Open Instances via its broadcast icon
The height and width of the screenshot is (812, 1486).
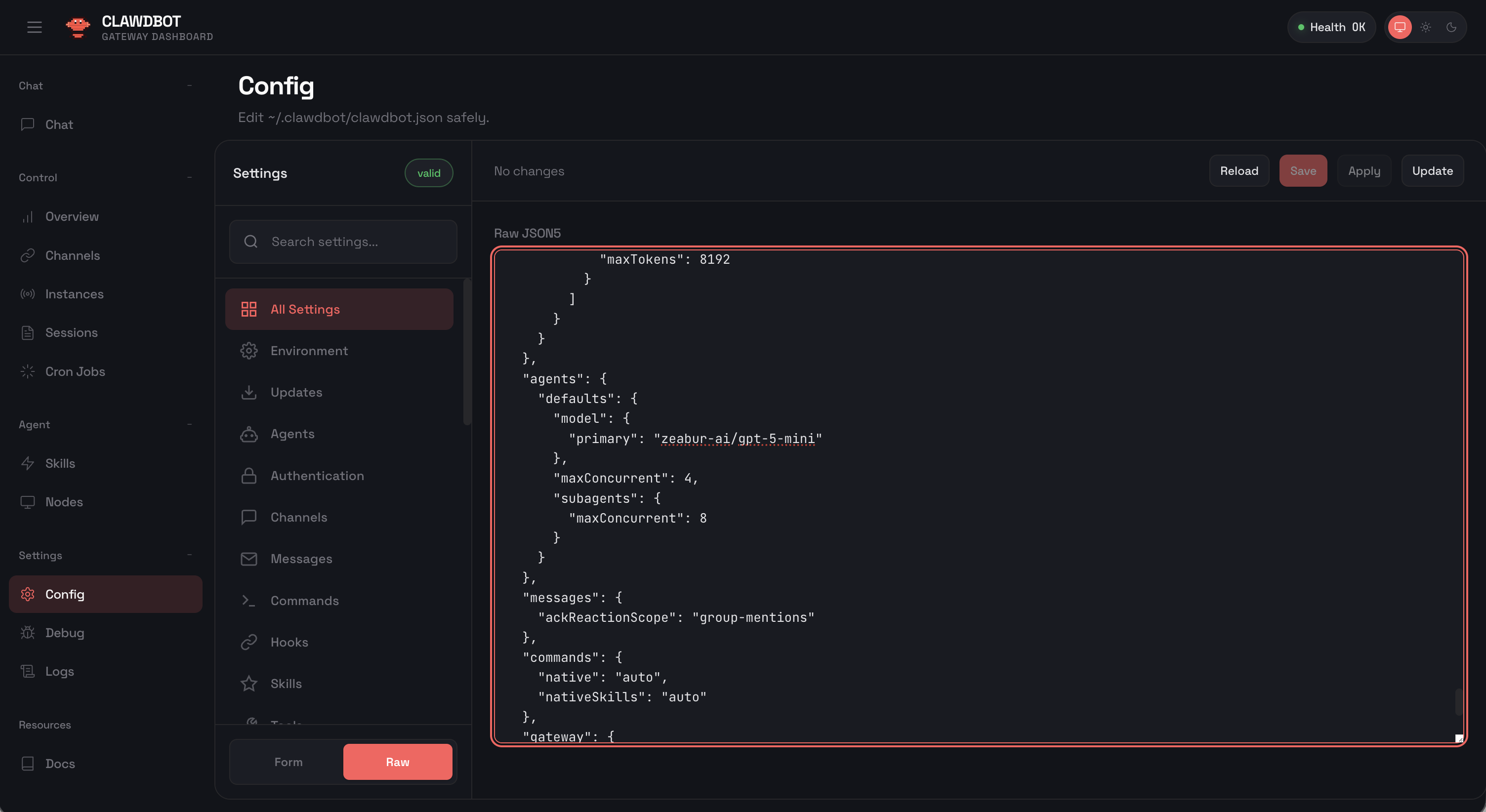tap(27, 294)
